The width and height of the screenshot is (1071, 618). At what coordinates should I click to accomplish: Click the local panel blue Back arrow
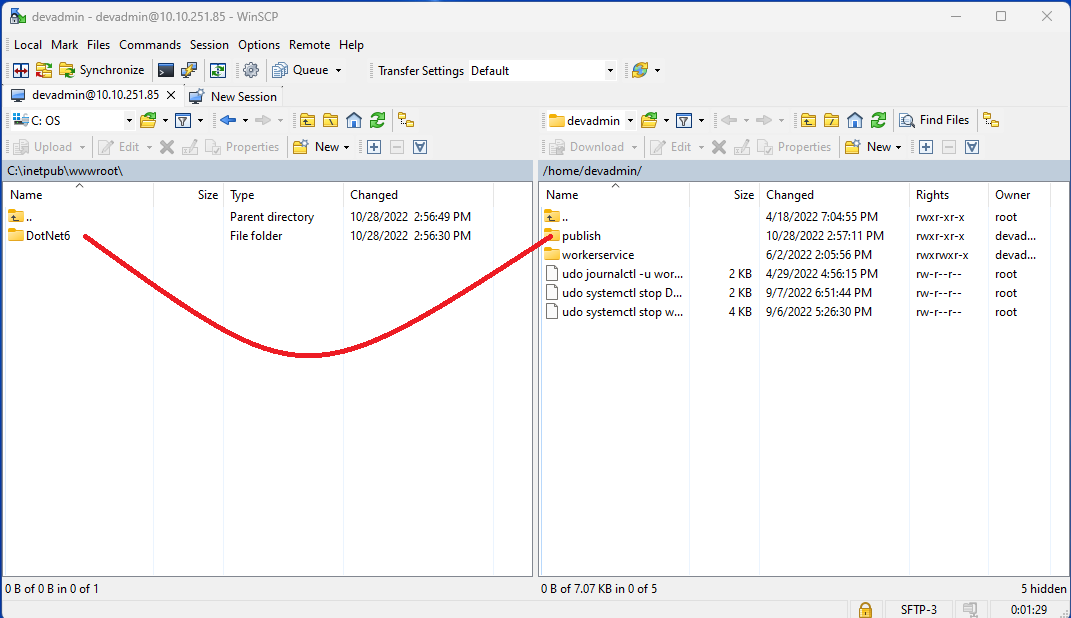[x=228, y=121]
